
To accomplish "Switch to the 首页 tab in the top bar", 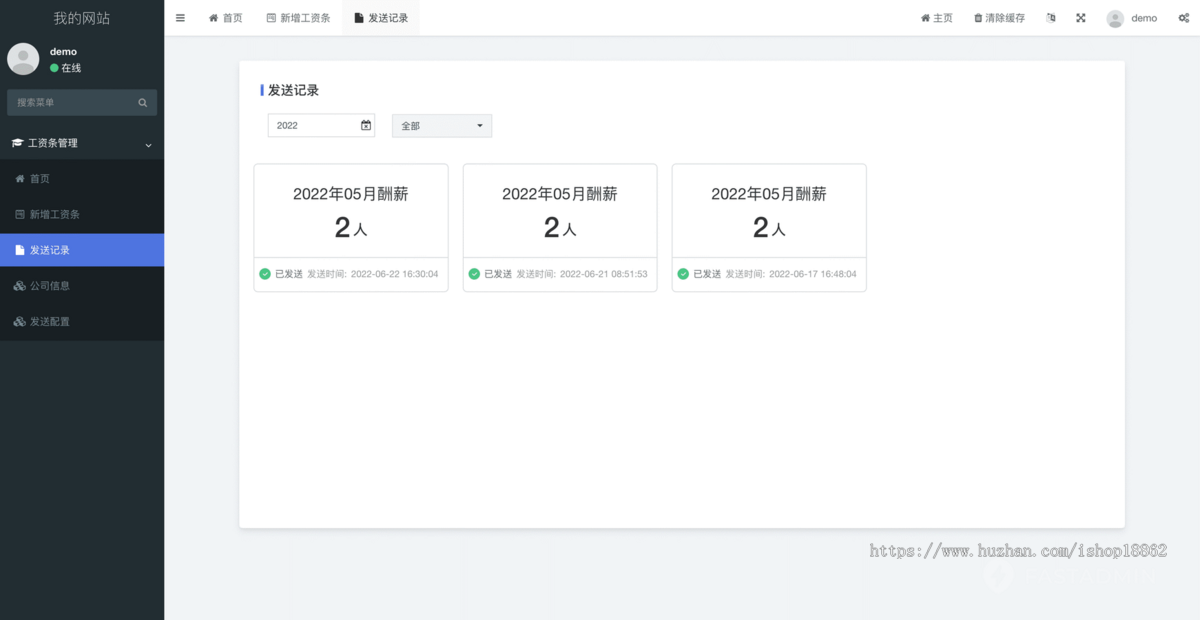I will click(x=225, y=17).
